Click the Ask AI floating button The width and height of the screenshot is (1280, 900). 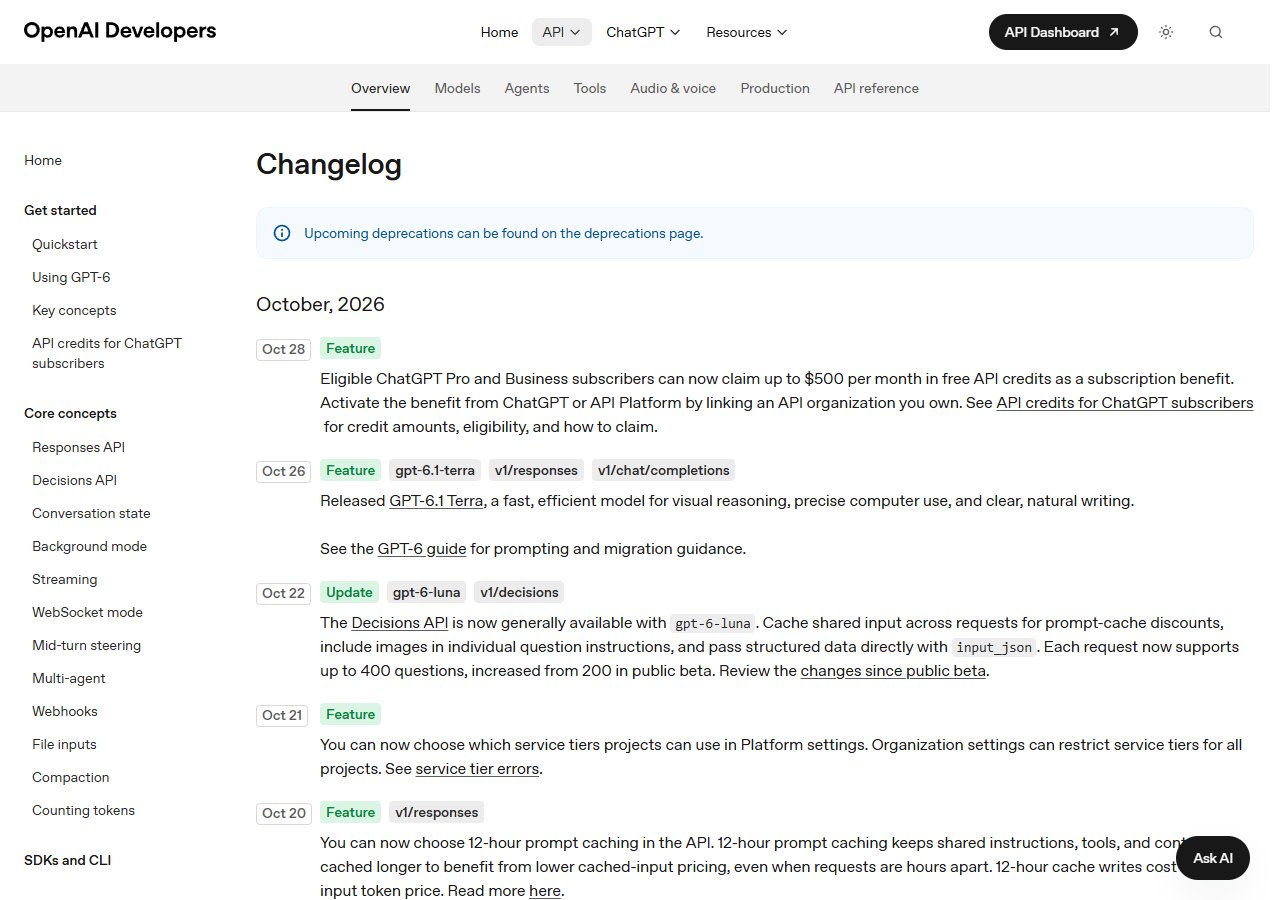(x=1213, y=858)
